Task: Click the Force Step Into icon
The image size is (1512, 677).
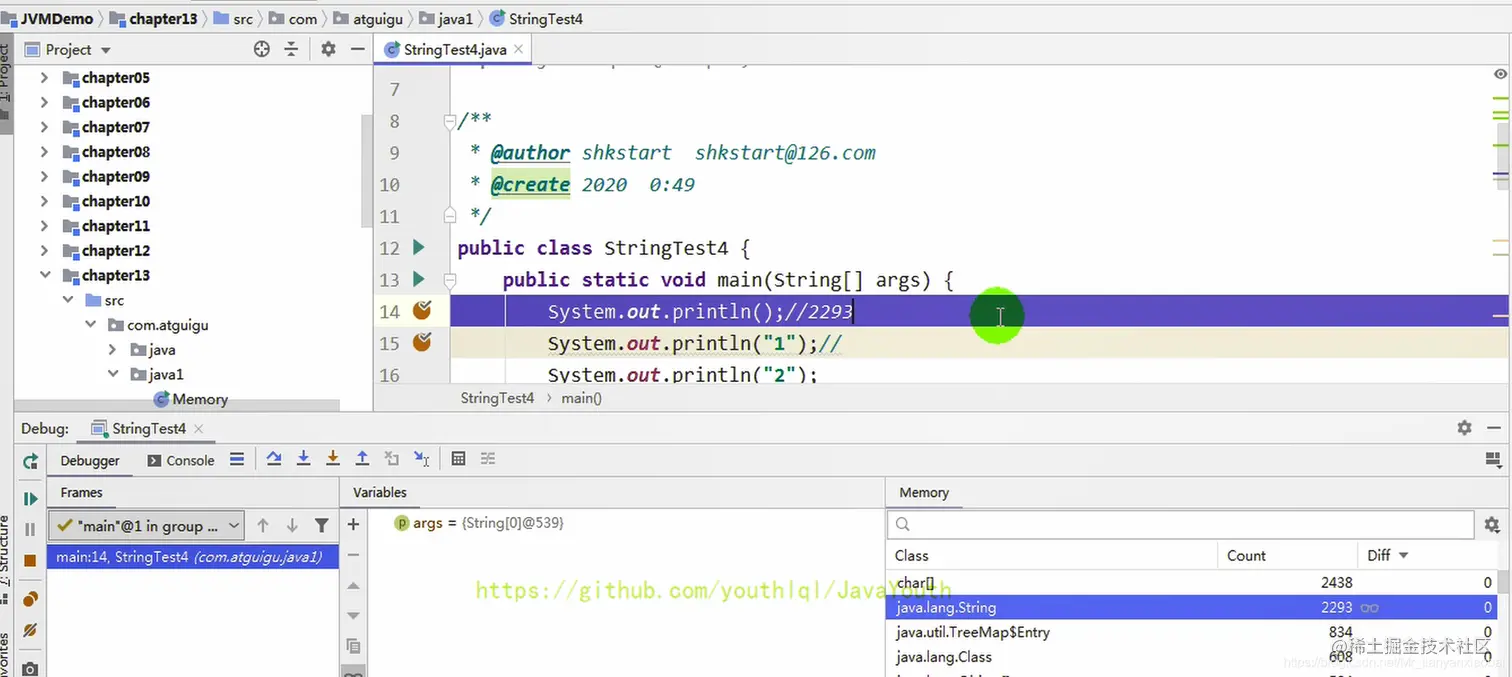Action: click(x=333, y=459)
